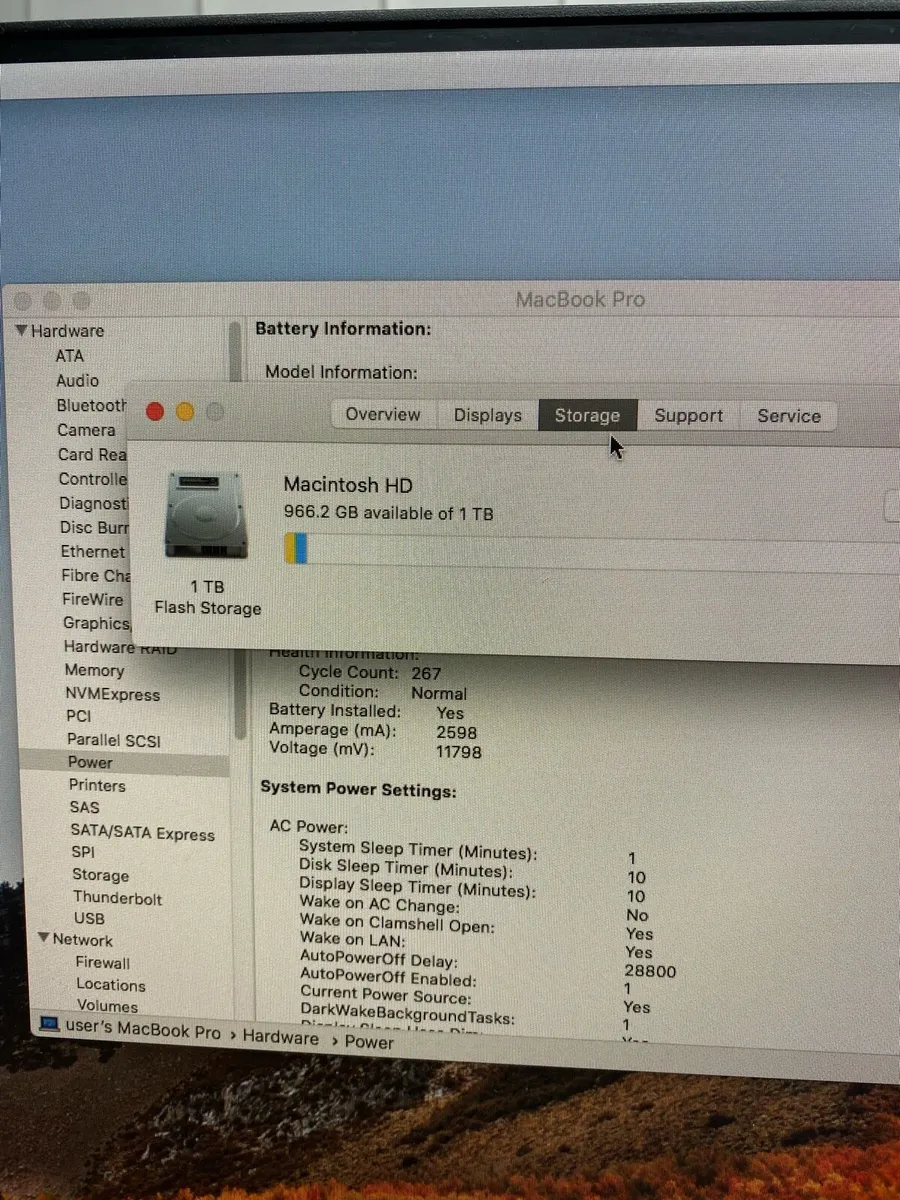Select Card Reader in the sidebar
The width and height of the screenshot is (900, 1200).
tap(92, 454)
